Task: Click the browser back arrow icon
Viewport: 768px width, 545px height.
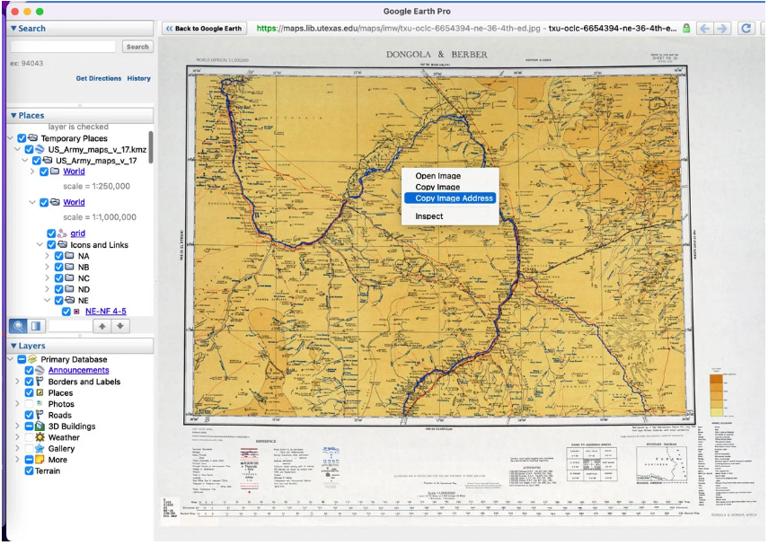Action: click(705, 28)
